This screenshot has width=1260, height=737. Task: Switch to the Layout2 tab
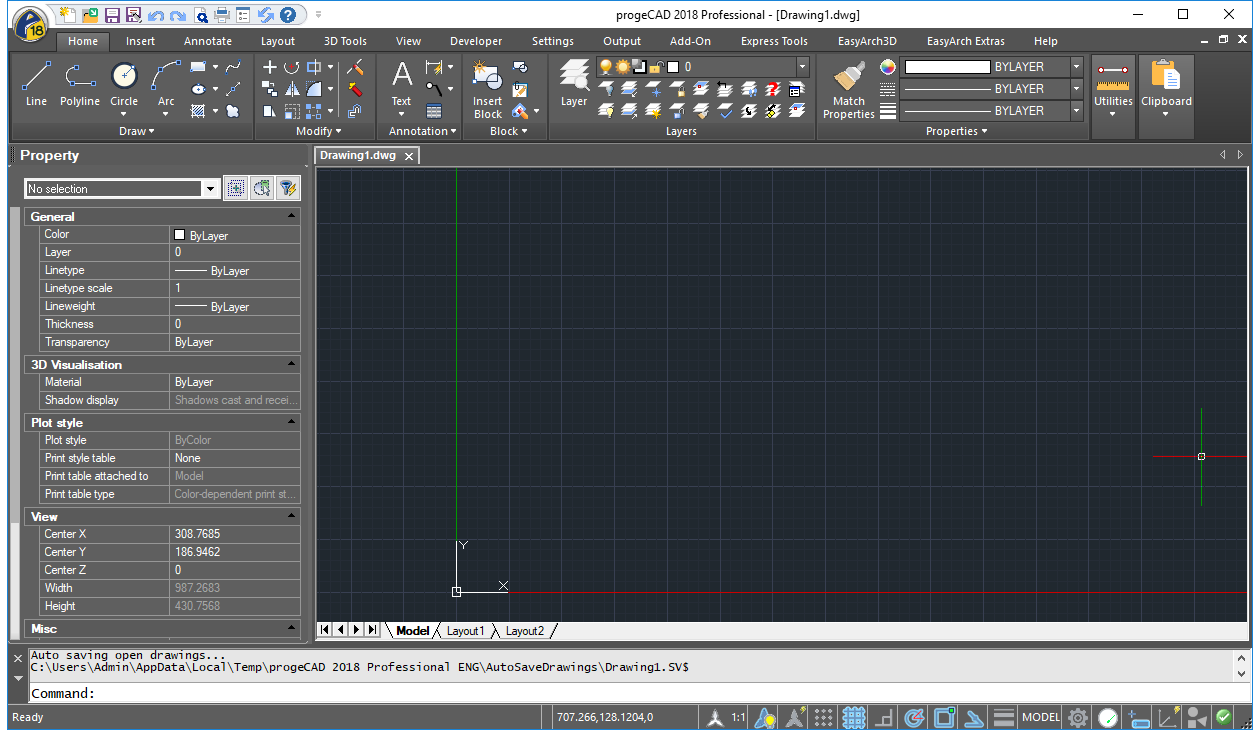tap(525, 631)
